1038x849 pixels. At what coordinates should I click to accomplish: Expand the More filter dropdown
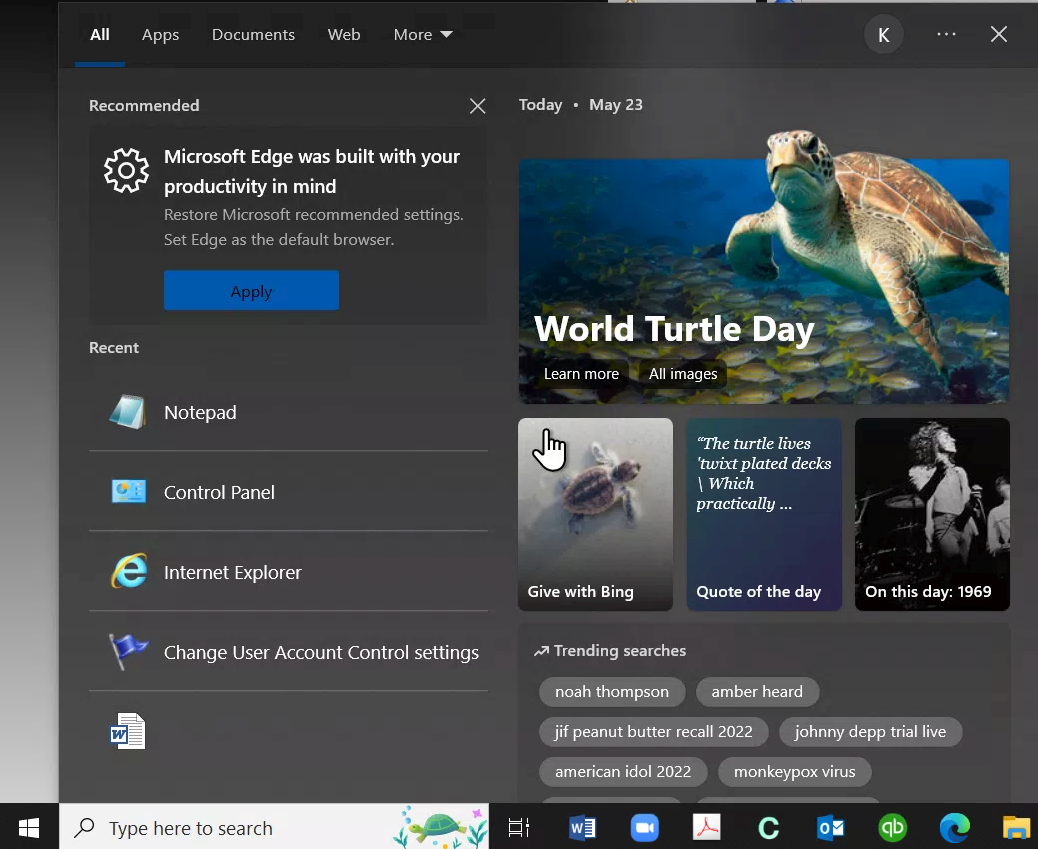[x=423, y=35]
